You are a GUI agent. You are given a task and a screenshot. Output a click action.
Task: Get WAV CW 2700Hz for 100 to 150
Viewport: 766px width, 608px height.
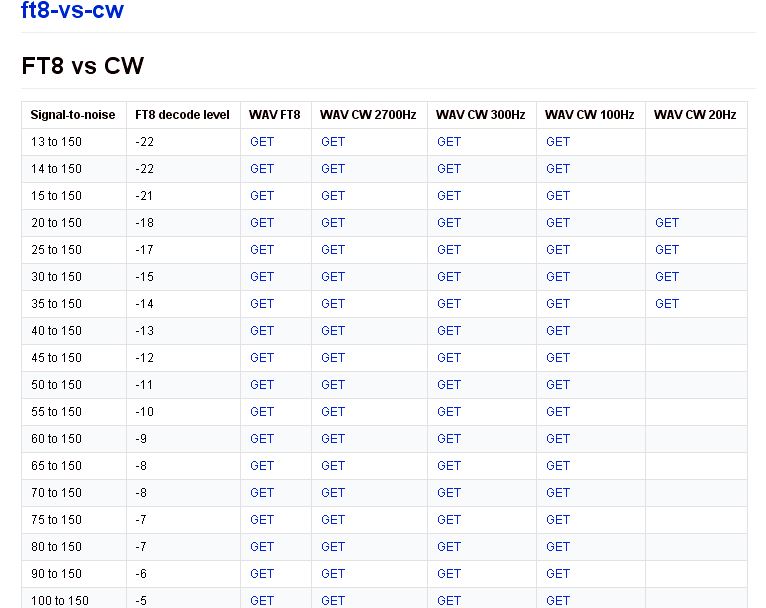(x=333, y=601)
